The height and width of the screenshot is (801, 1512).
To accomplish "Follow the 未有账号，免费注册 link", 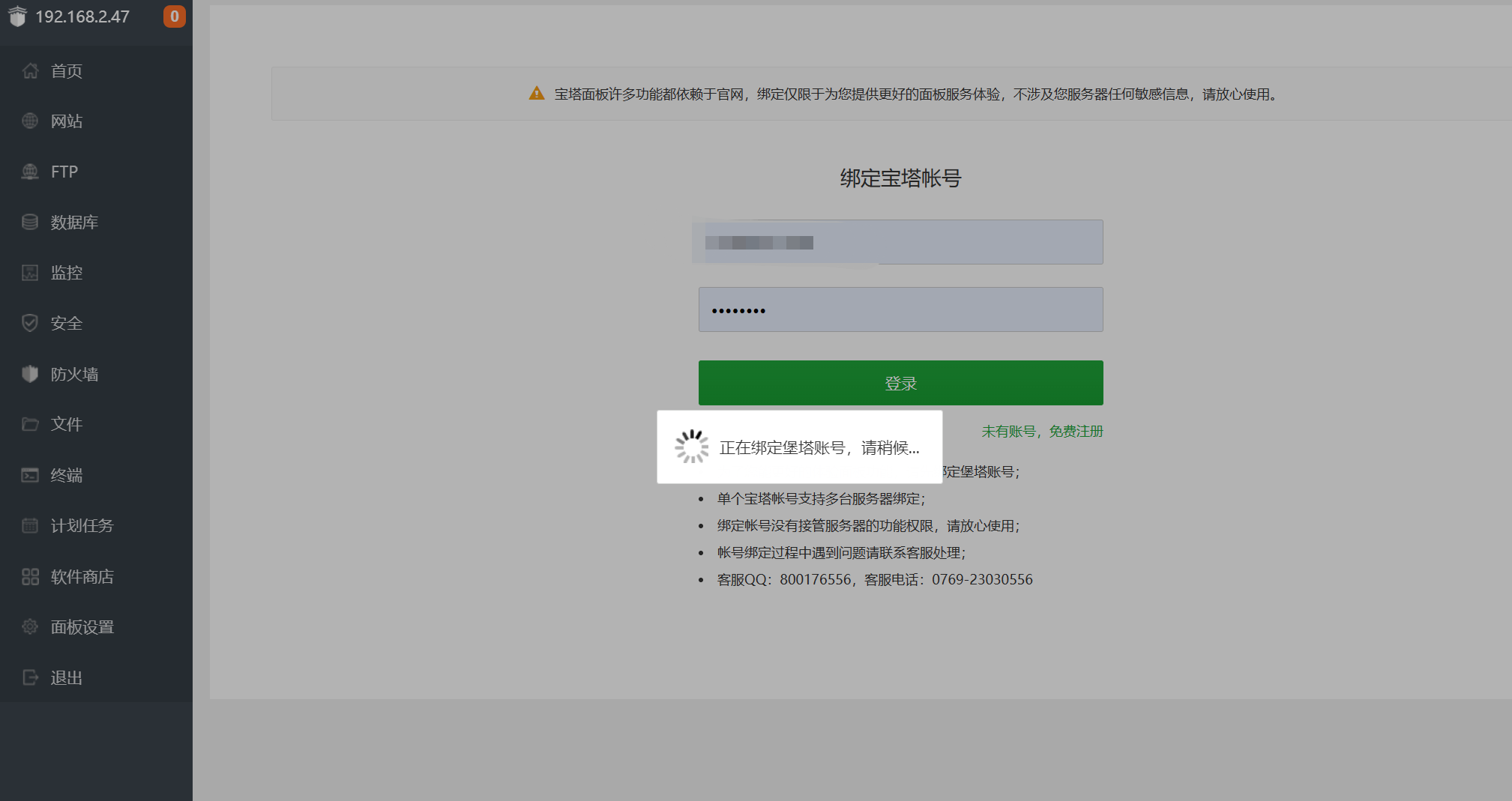I will [1042, 432].
